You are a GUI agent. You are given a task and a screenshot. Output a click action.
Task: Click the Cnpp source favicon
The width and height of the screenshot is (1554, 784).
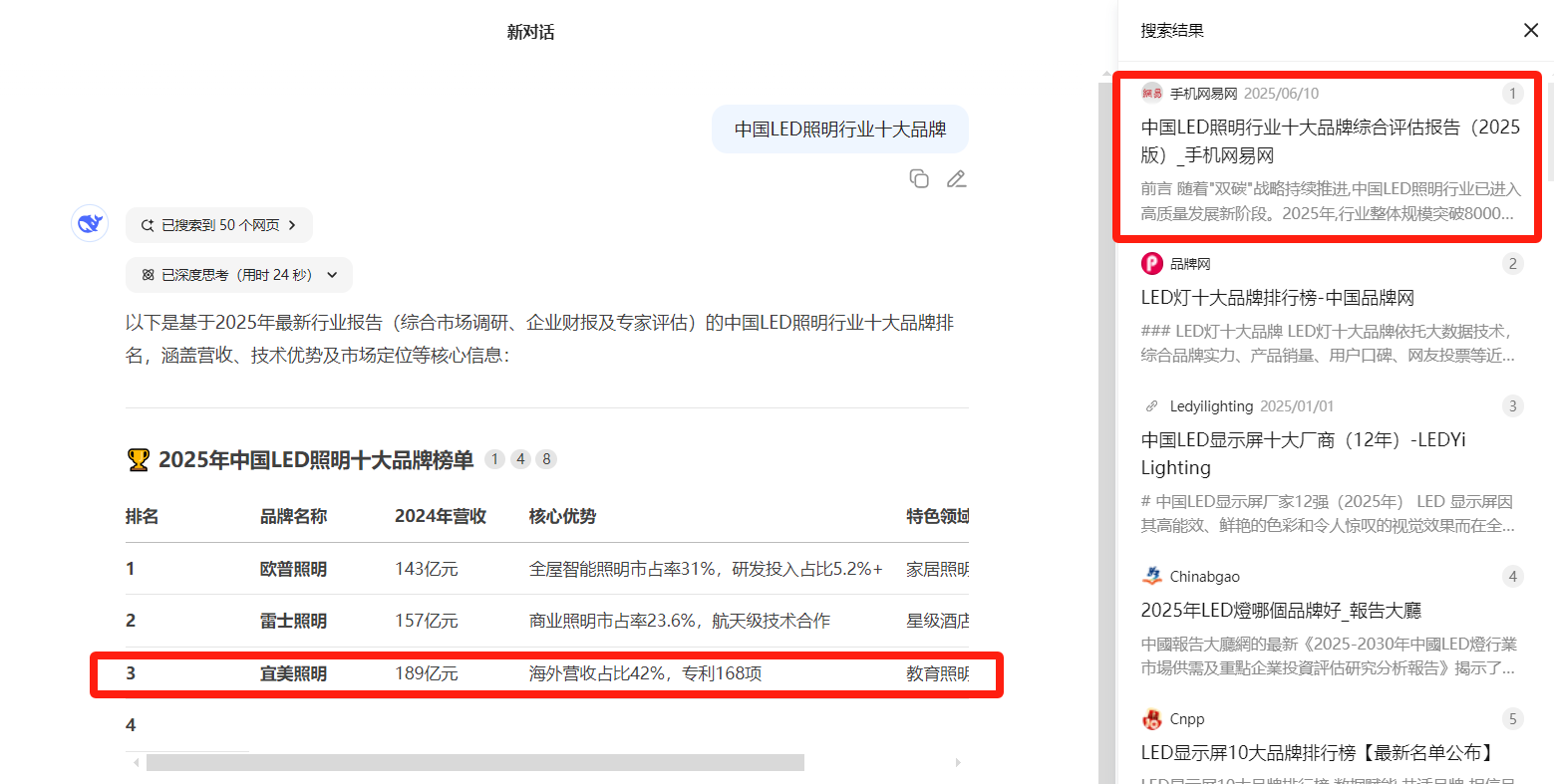click(x=1152, y=719)
